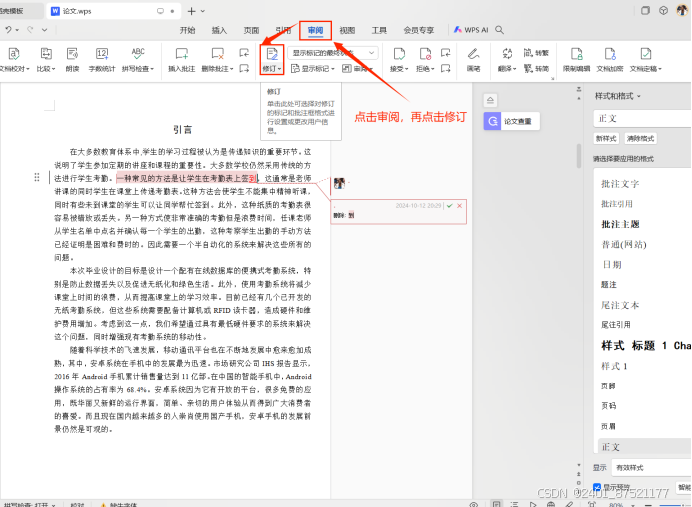The height and width of the screenshot is (507, 692).
Task: Click the collapse arrow button above 论文查重
Action: [x=490, y=101]
